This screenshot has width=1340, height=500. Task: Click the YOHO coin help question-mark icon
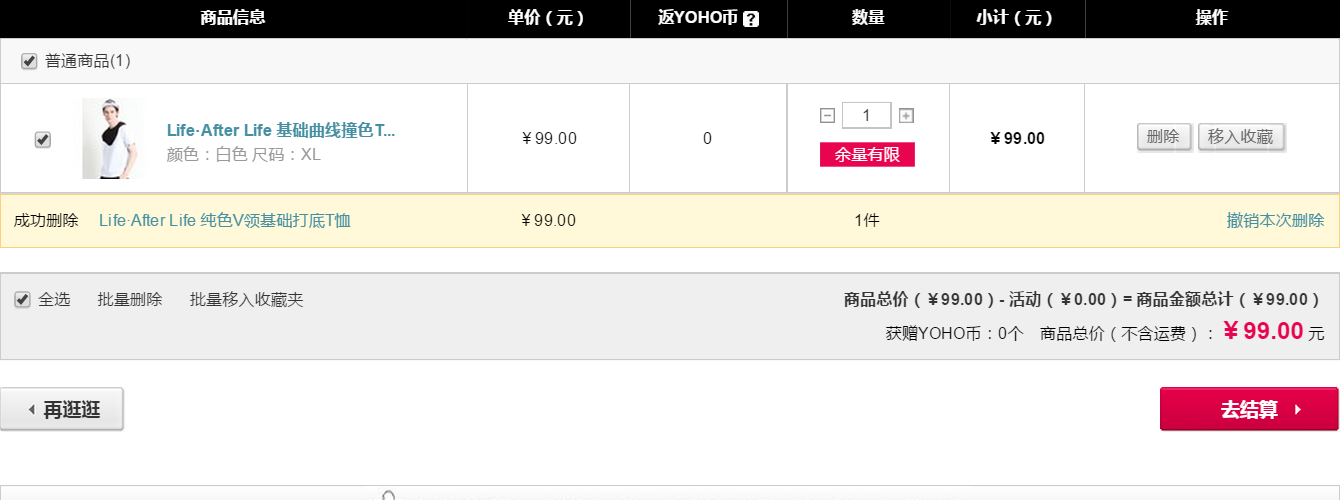pos(751,18)
